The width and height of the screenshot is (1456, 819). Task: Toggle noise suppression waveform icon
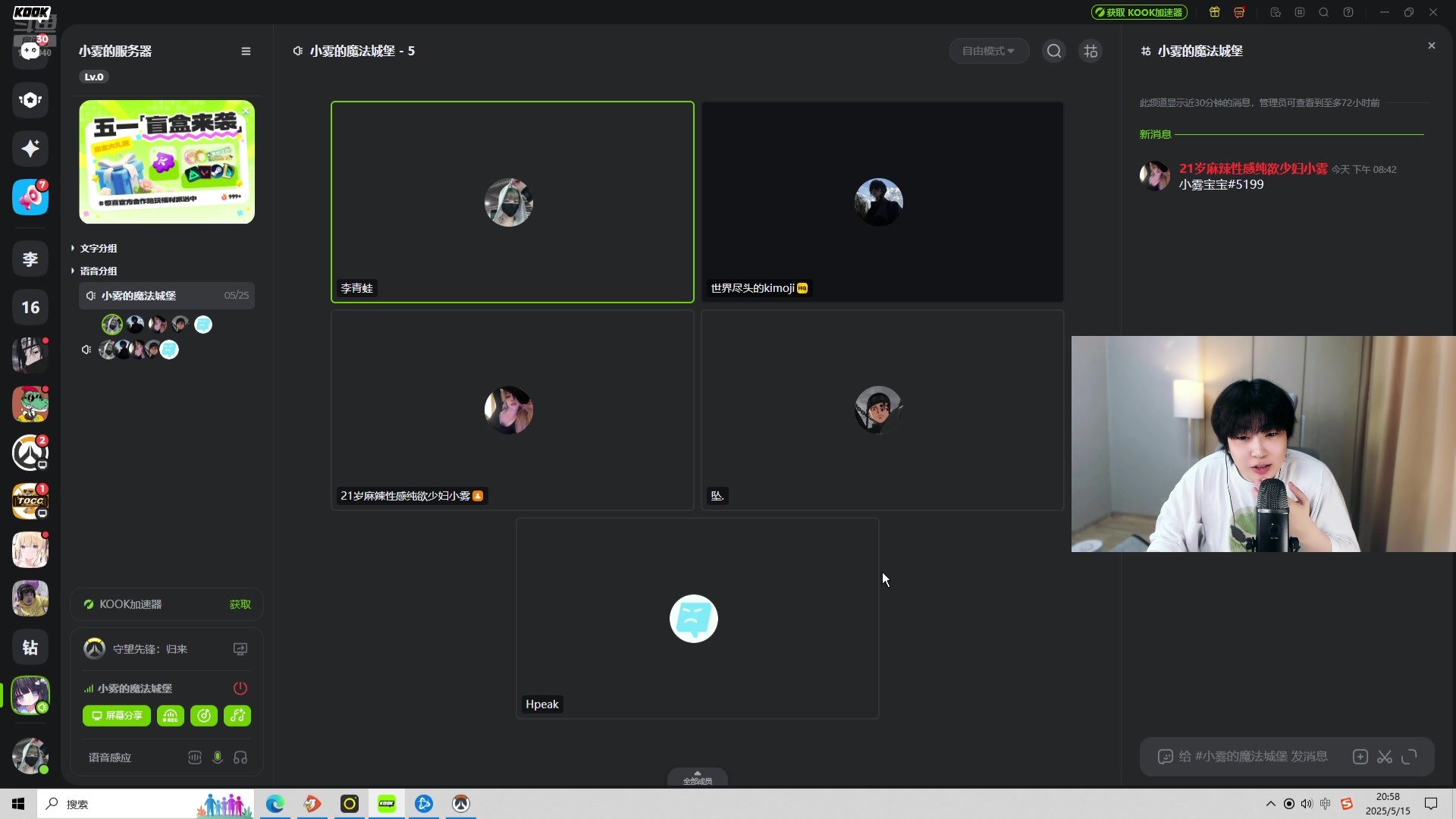click(x=195, y=758)
